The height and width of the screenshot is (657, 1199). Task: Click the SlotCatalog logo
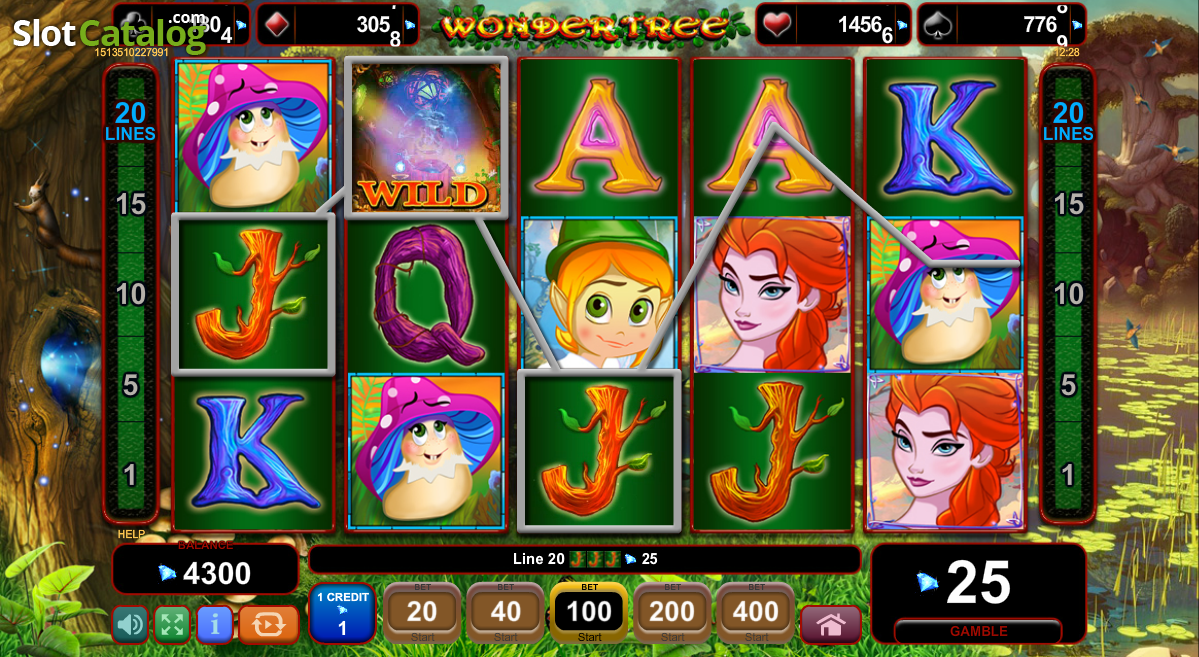[109, 32]
